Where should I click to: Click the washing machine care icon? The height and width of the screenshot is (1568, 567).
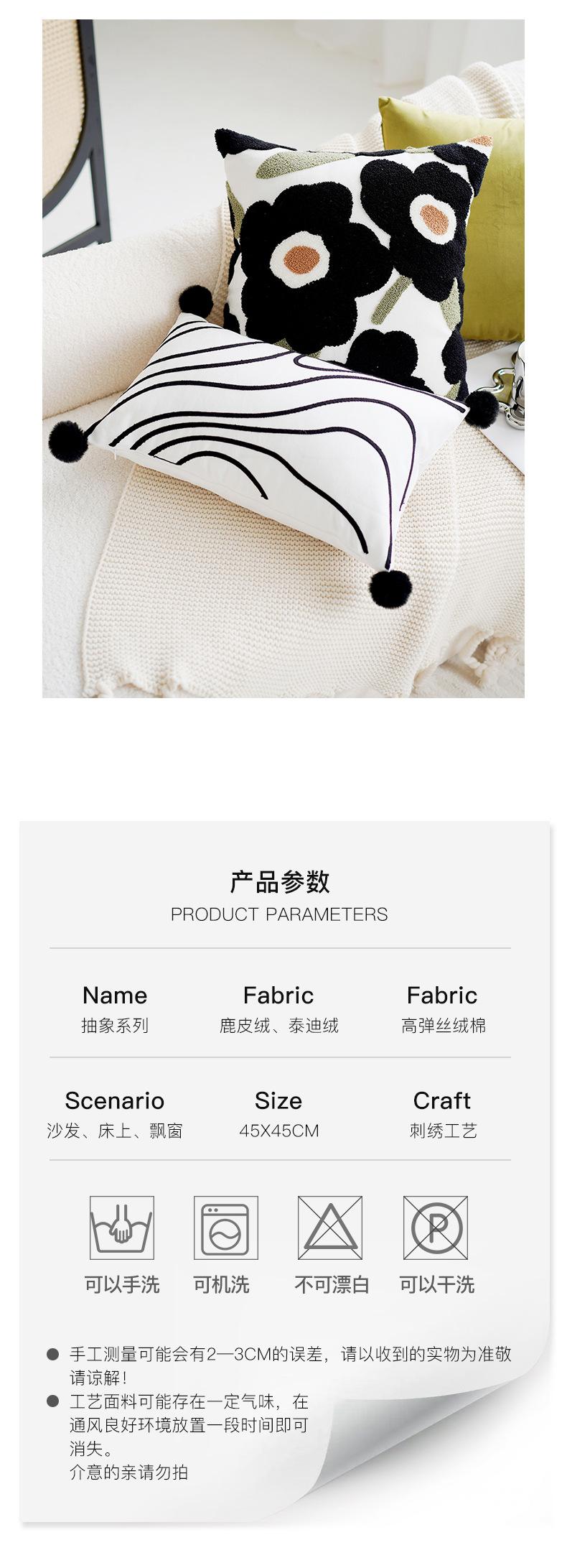click(225, 1227)
